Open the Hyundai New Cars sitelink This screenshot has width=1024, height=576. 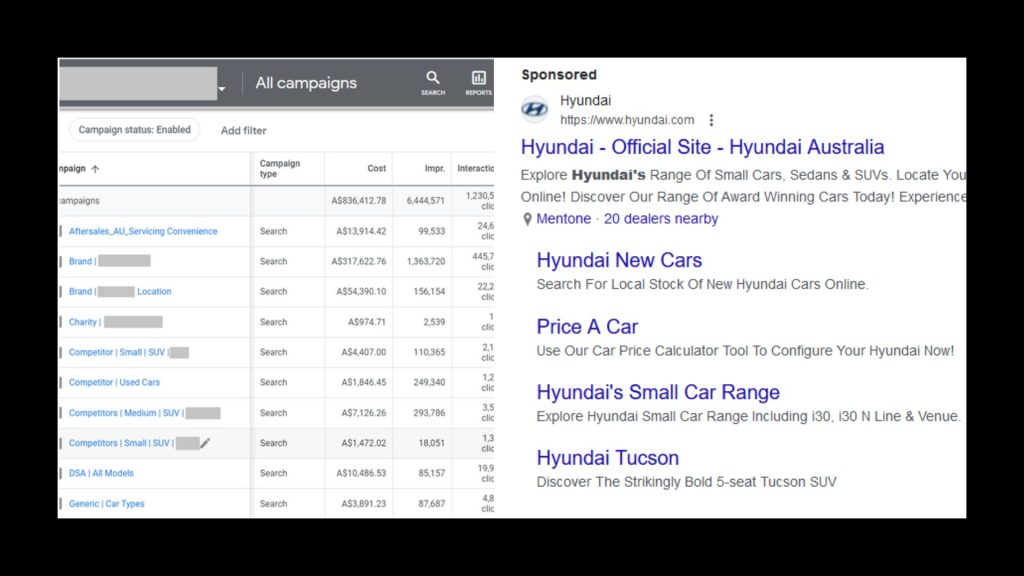[x=619, y=260]
